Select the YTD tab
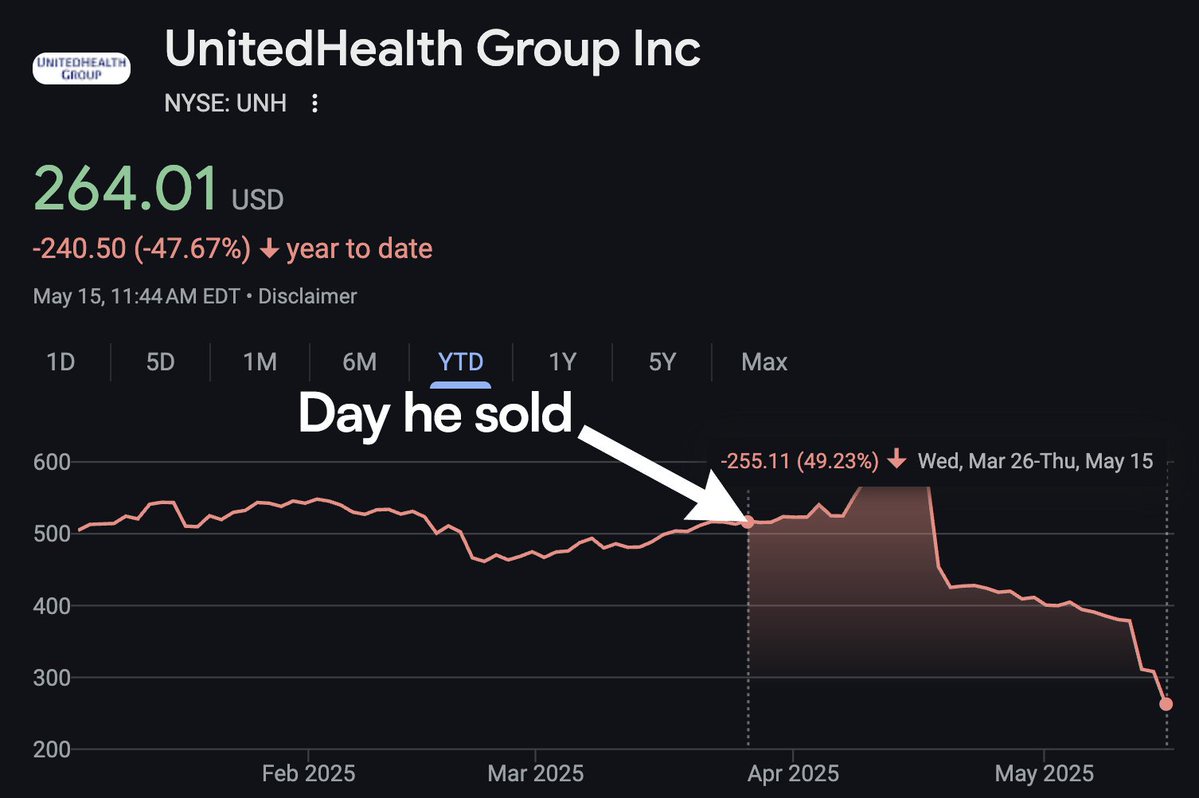 [x=461, y=362]
